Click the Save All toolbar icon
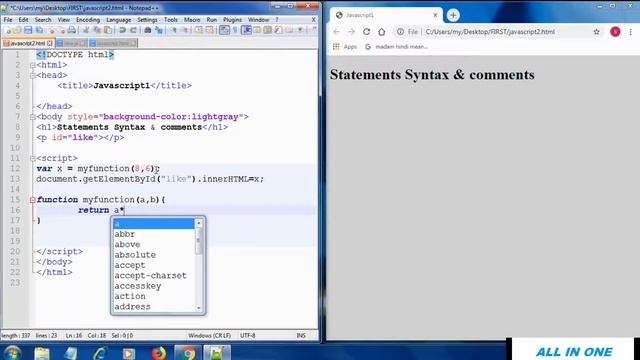 (x=39, y=30)
